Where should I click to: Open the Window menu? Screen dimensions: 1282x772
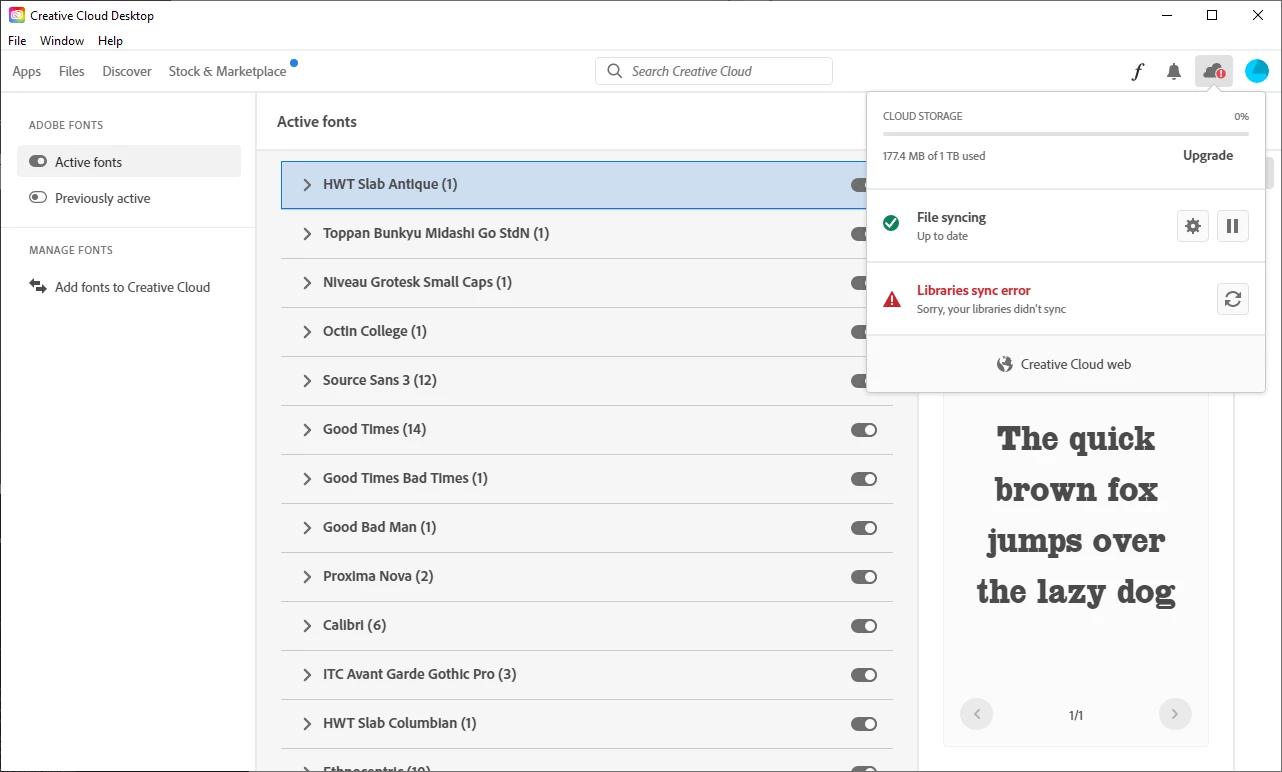62,41
